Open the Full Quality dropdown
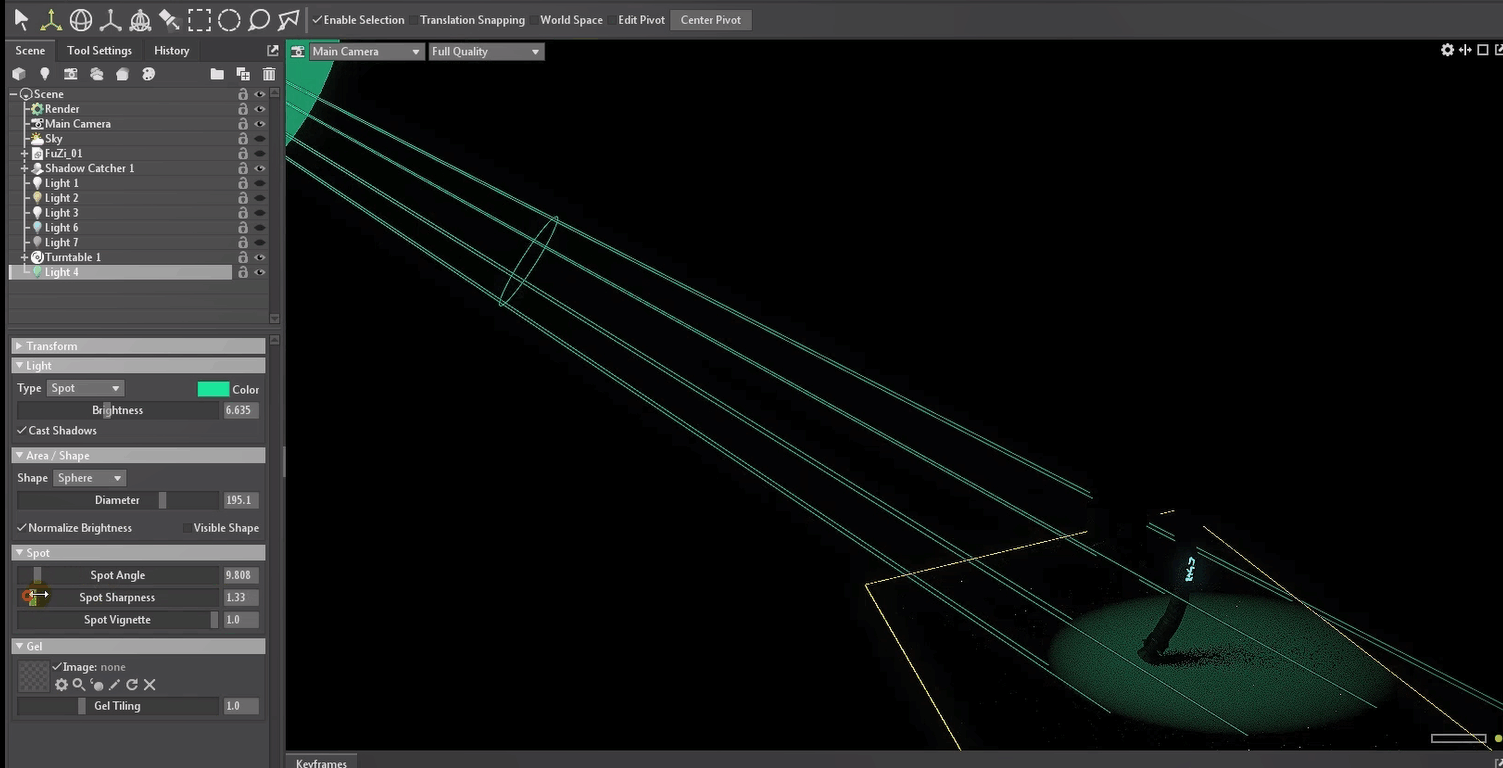Screen dimensions: 1503x768 click(x=486, y=51)
